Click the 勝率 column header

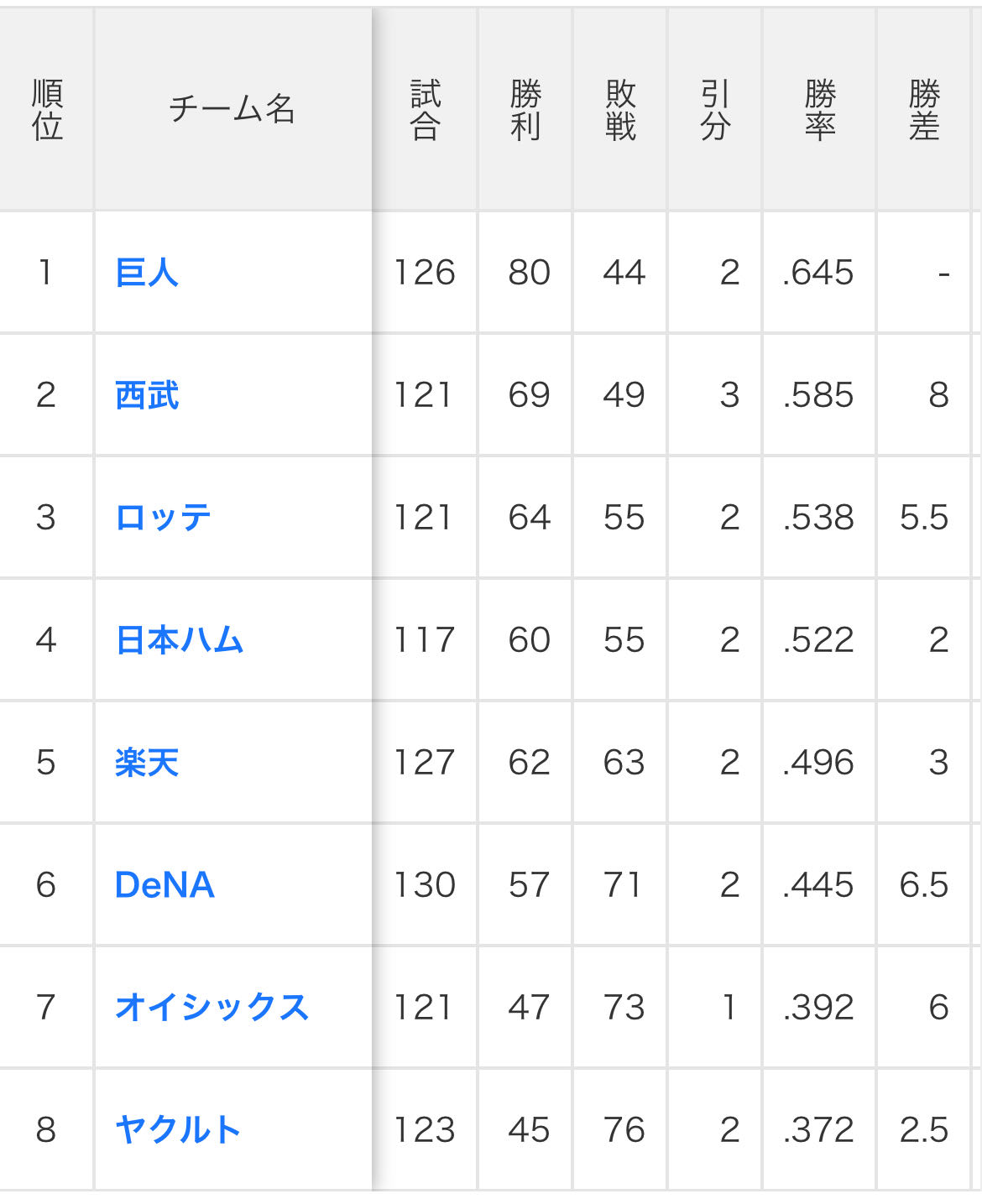(x=819, y=110)
